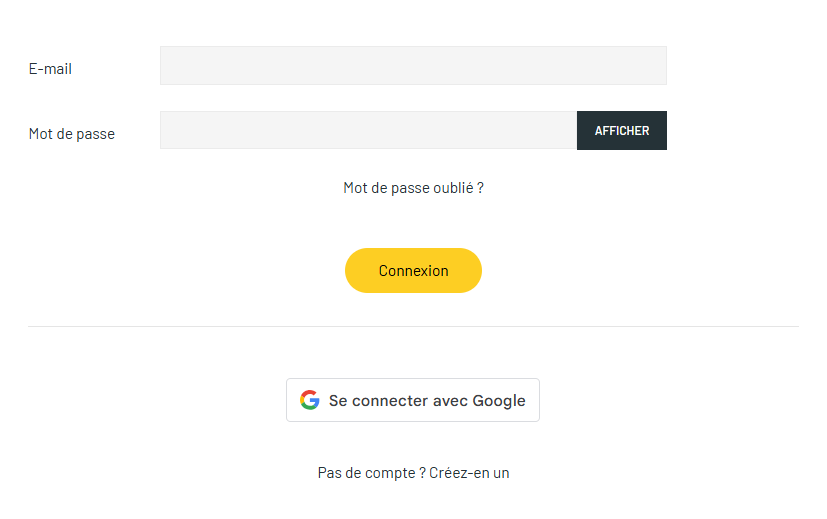Follow the "Créez-en un" signup link
The image size is (827, 519).
[x=469, y=473]
